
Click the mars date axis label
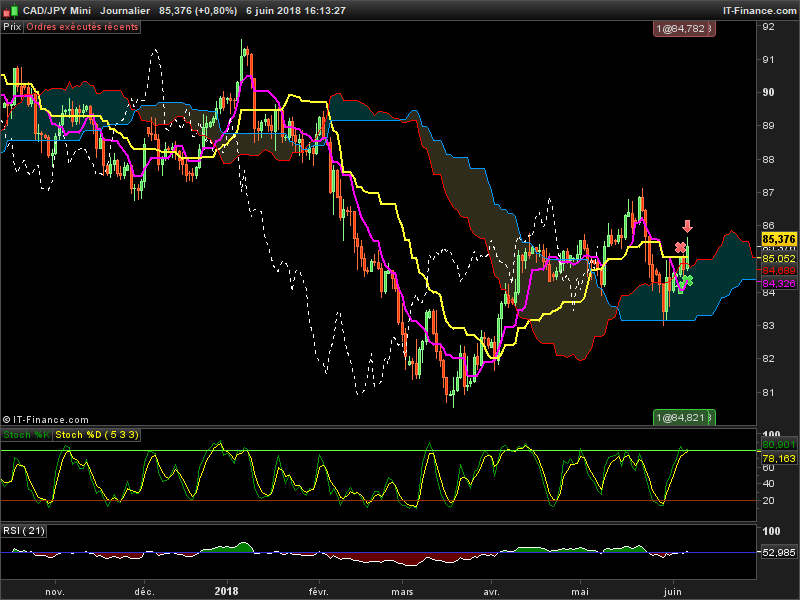click(x=402, y=591)
